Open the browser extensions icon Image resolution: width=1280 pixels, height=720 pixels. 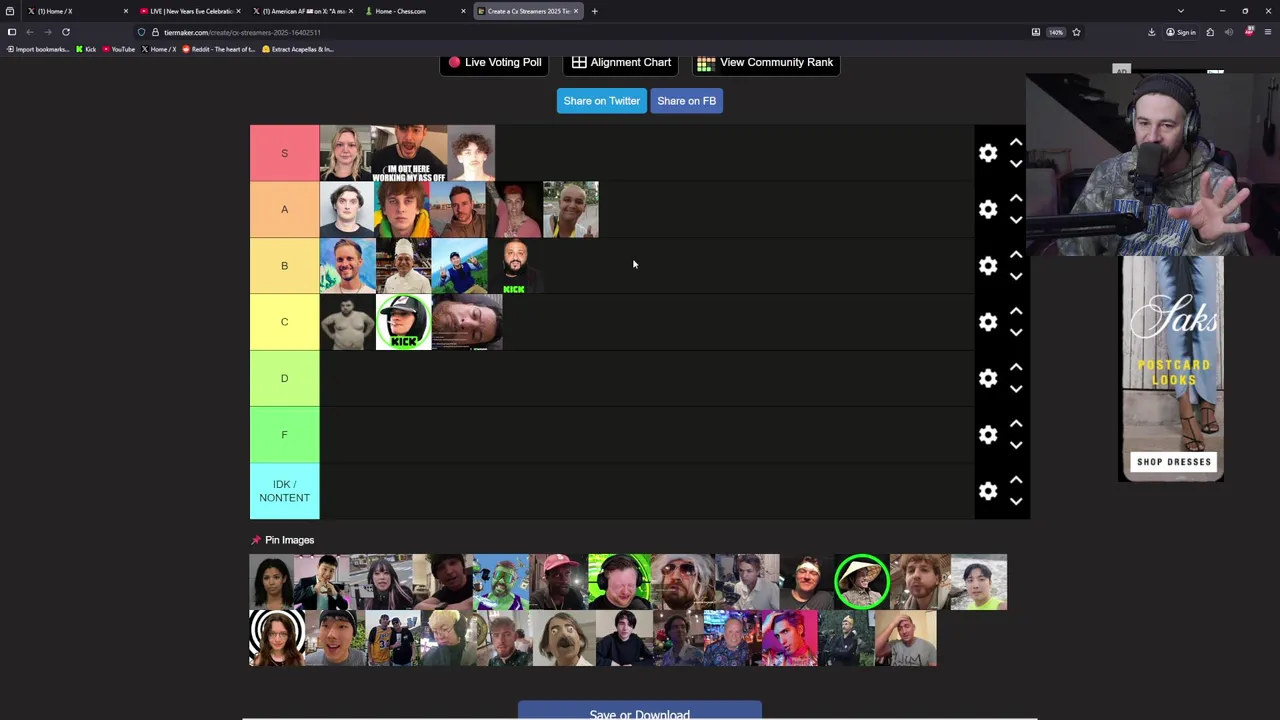click(1210, 32)
